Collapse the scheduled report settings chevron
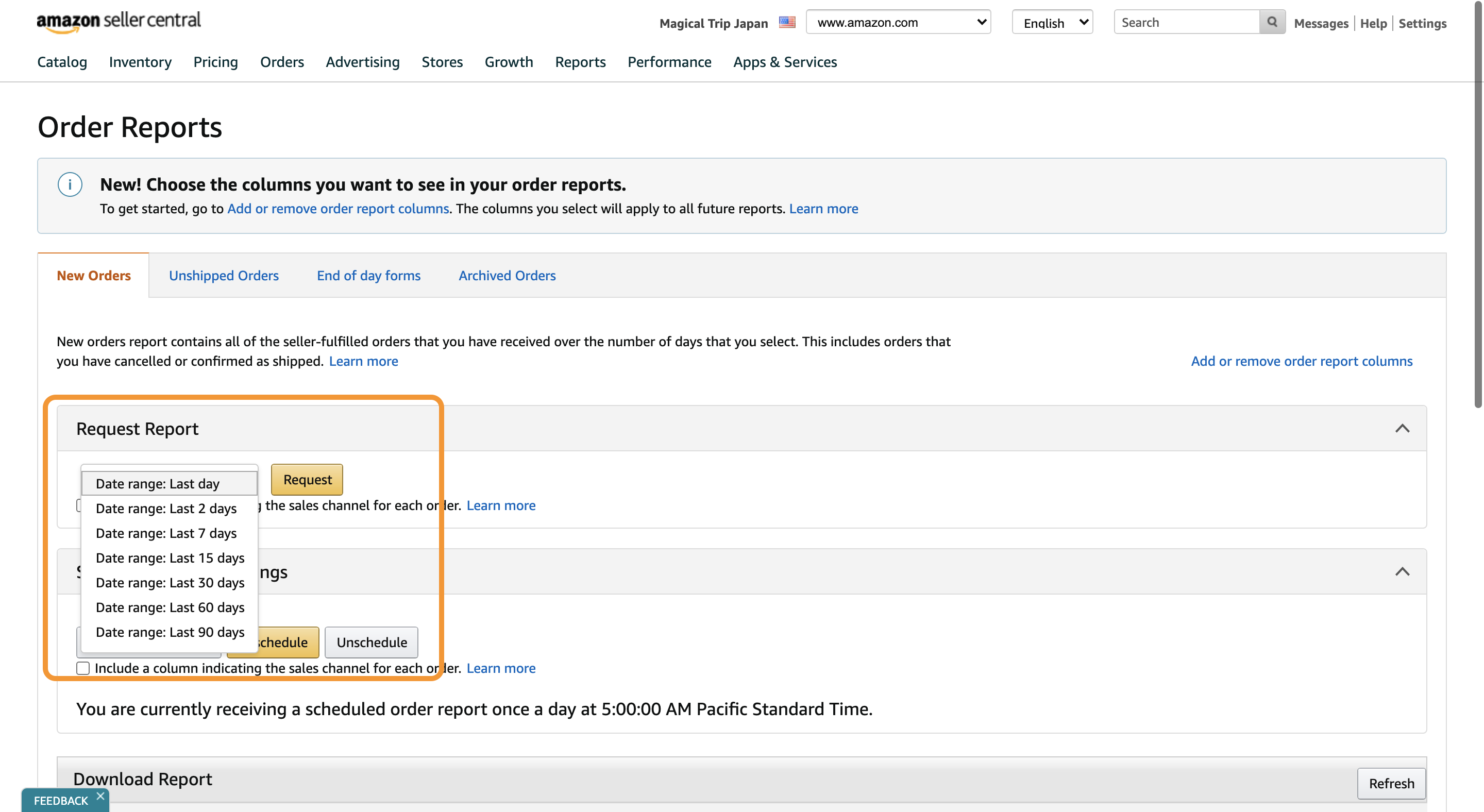 tap(1402, 572)
